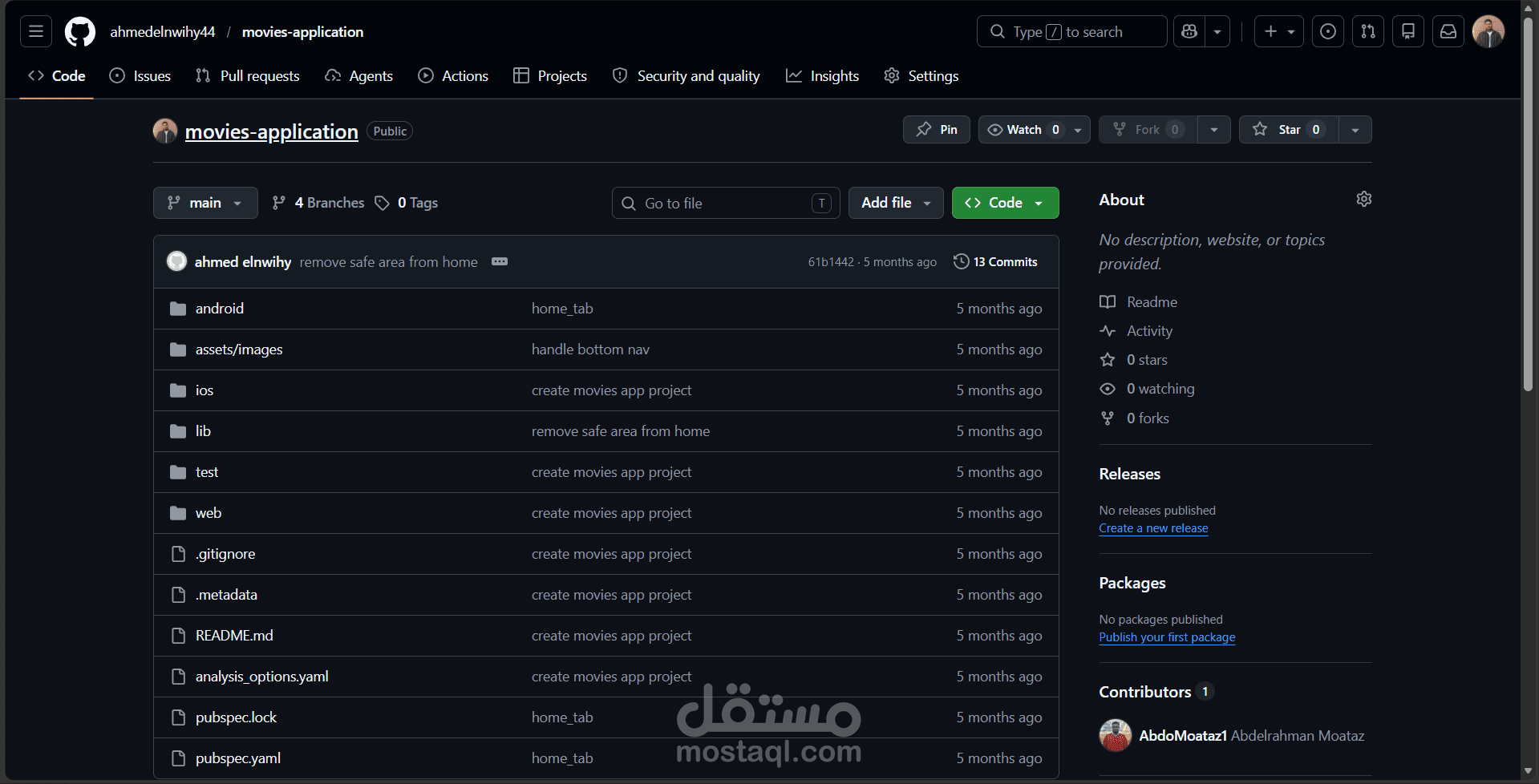The height and width of the screenshot is (784, 1539).
Task: Open pull requests icon in top header
Action: tap(1368, 31)
